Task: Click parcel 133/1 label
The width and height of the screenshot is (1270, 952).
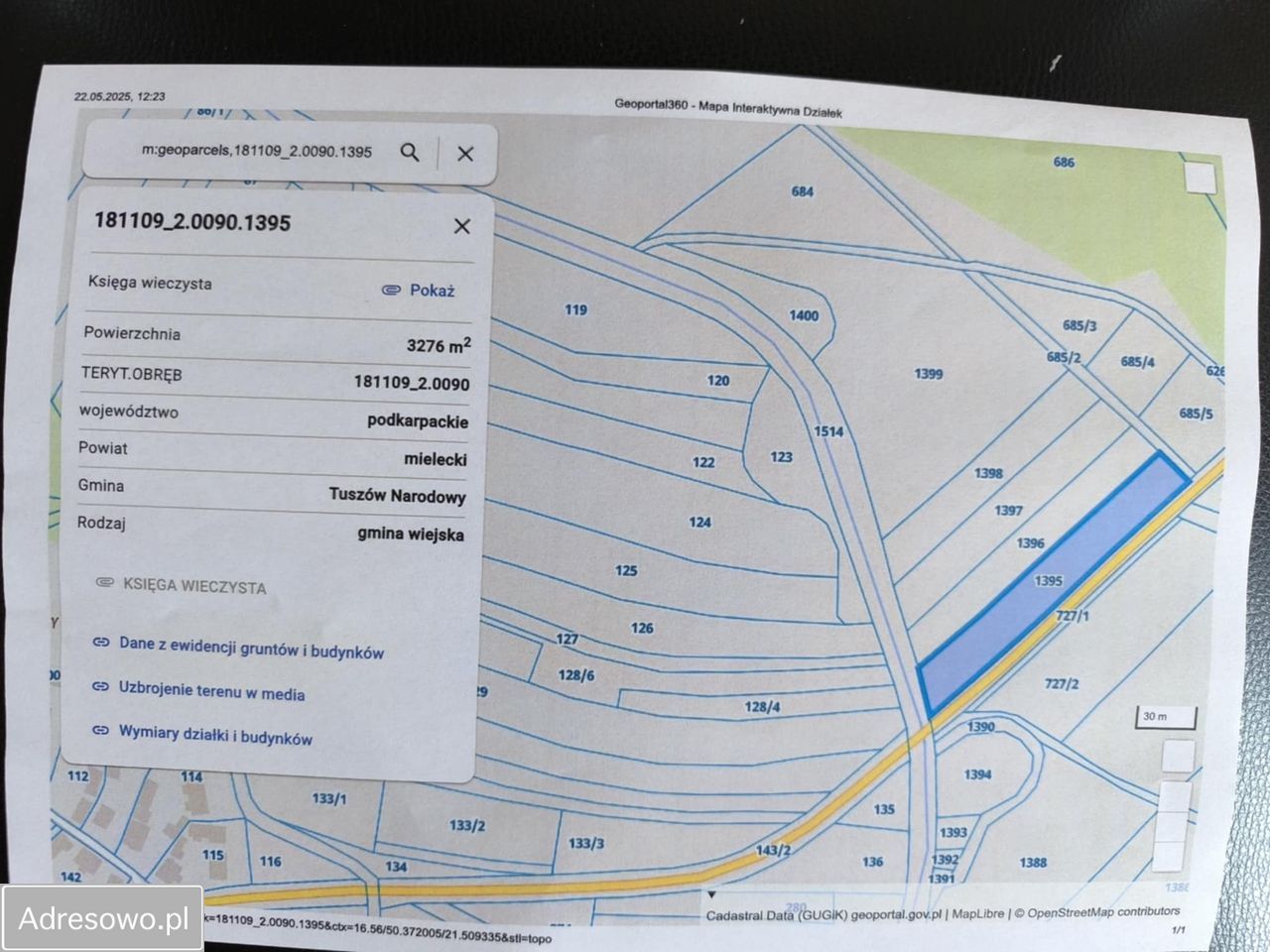Action: click(x=329, y=798)
